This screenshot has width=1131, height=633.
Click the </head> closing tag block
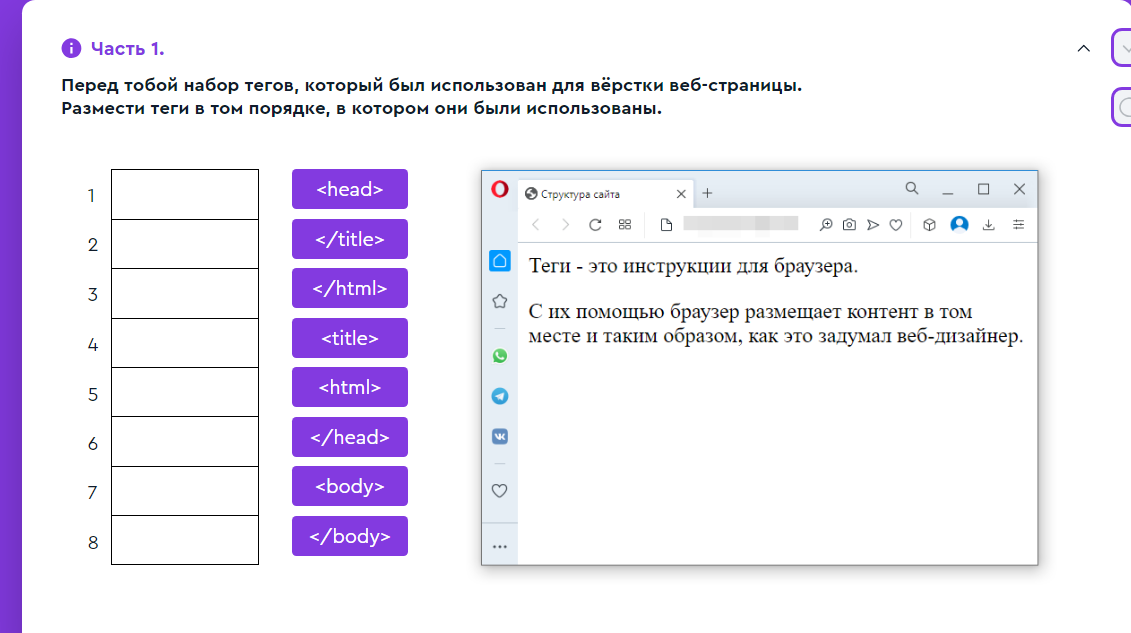(350, 437)
